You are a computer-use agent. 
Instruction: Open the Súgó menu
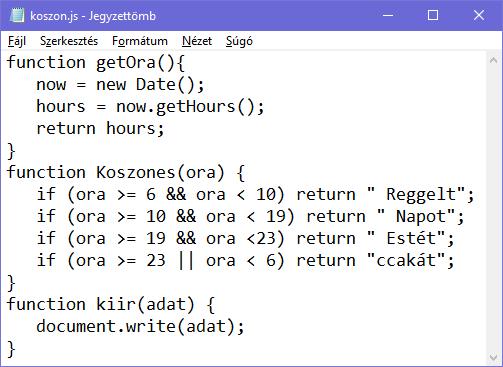click(x=239, y=41)
